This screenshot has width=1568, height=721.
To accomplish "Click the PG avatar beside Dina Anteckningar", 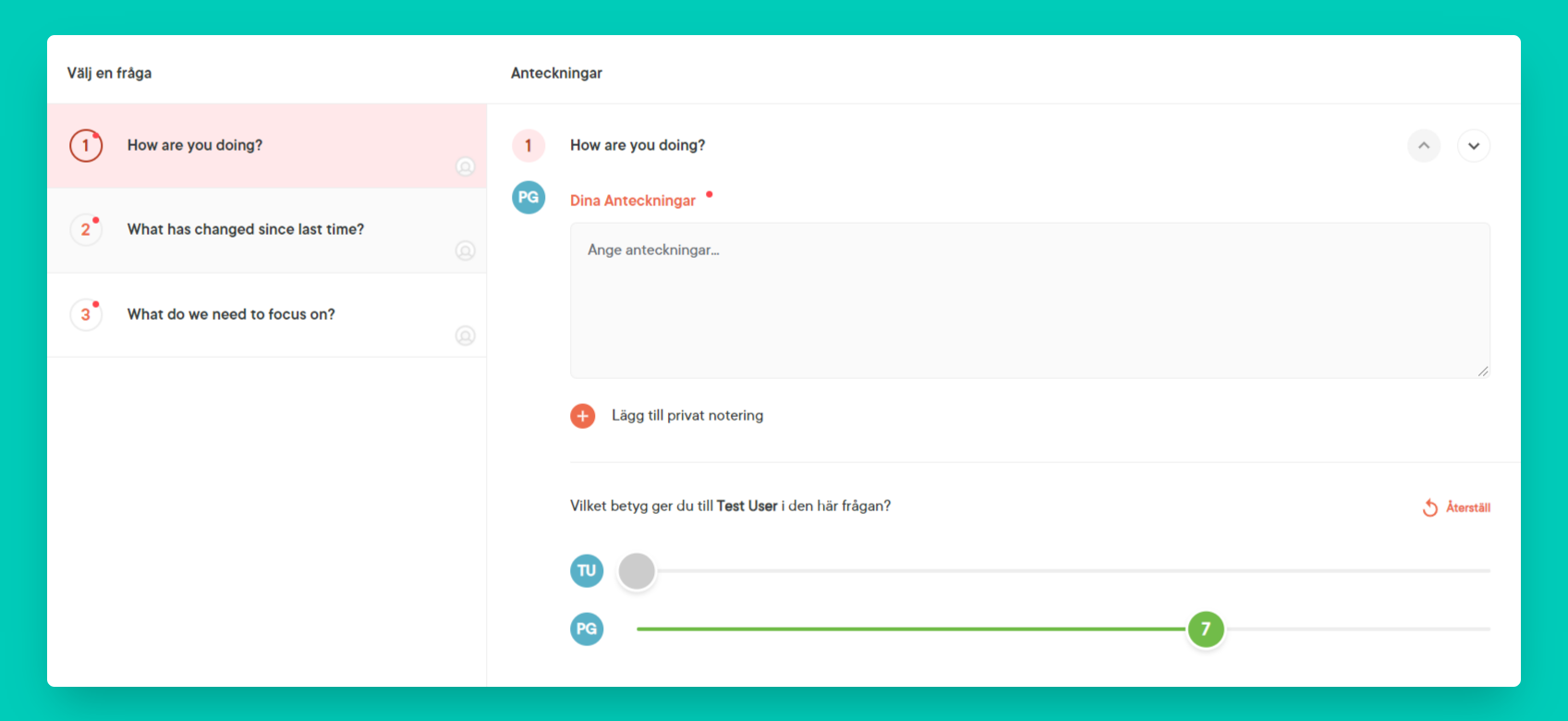I will [x=529, y=198].
